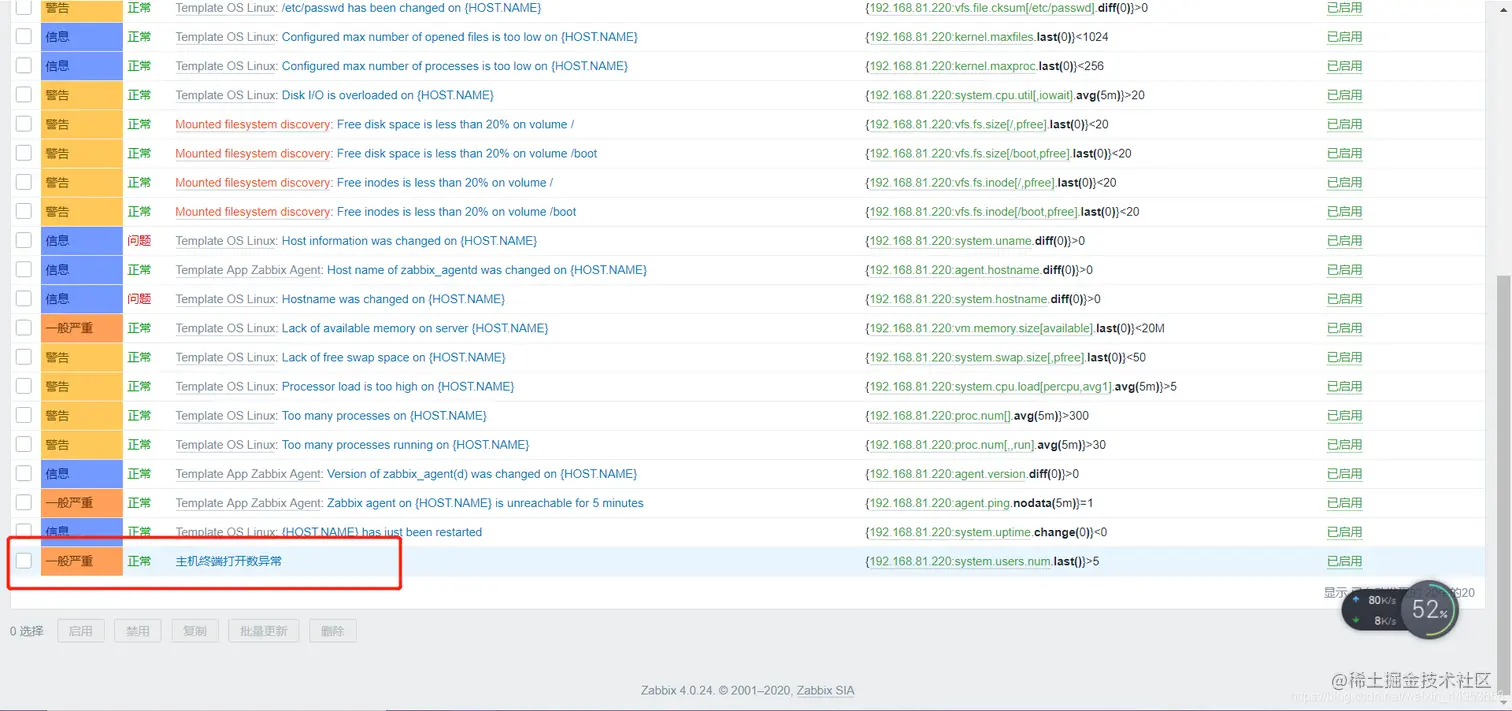Select checkbox for max number of opened files
Screen dimensions: 1512x711
[x=24, y=37]
